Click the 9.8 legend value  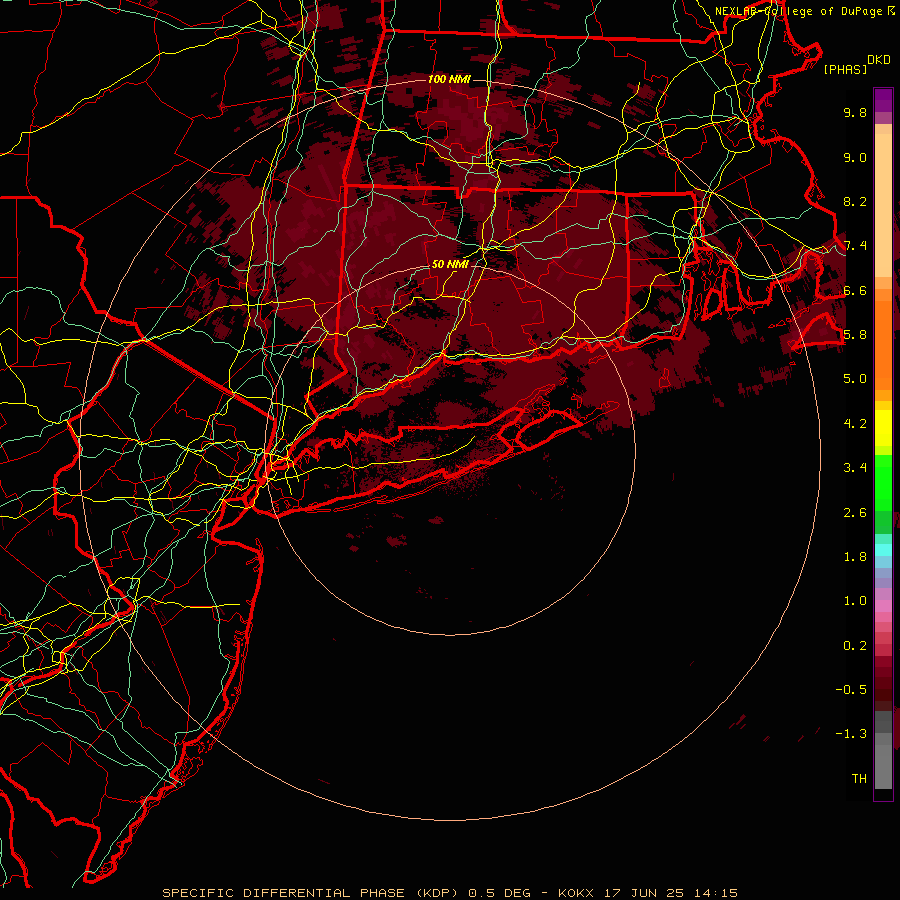tap(855, 112)
